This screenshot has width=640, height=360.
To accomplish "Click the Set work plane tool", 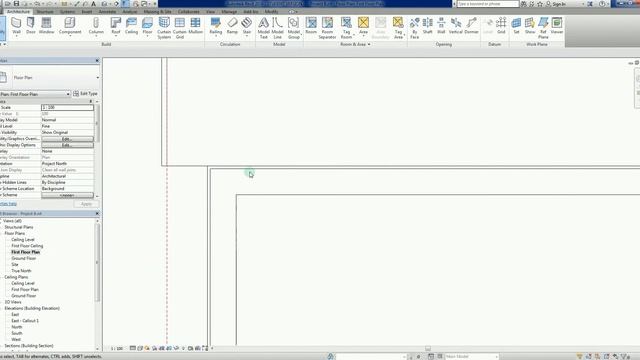I will click(516, 26).
